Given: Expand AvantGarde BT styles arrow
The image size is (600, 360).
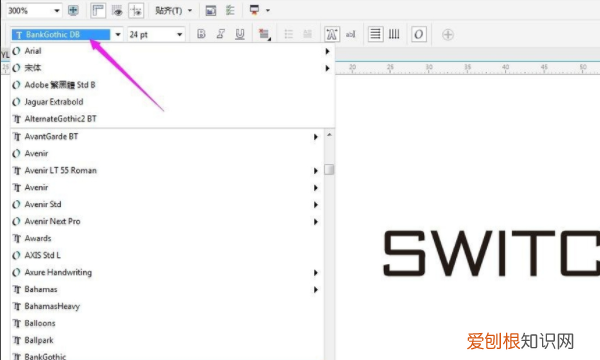Looking at the screenshot, I should (316, 137).
